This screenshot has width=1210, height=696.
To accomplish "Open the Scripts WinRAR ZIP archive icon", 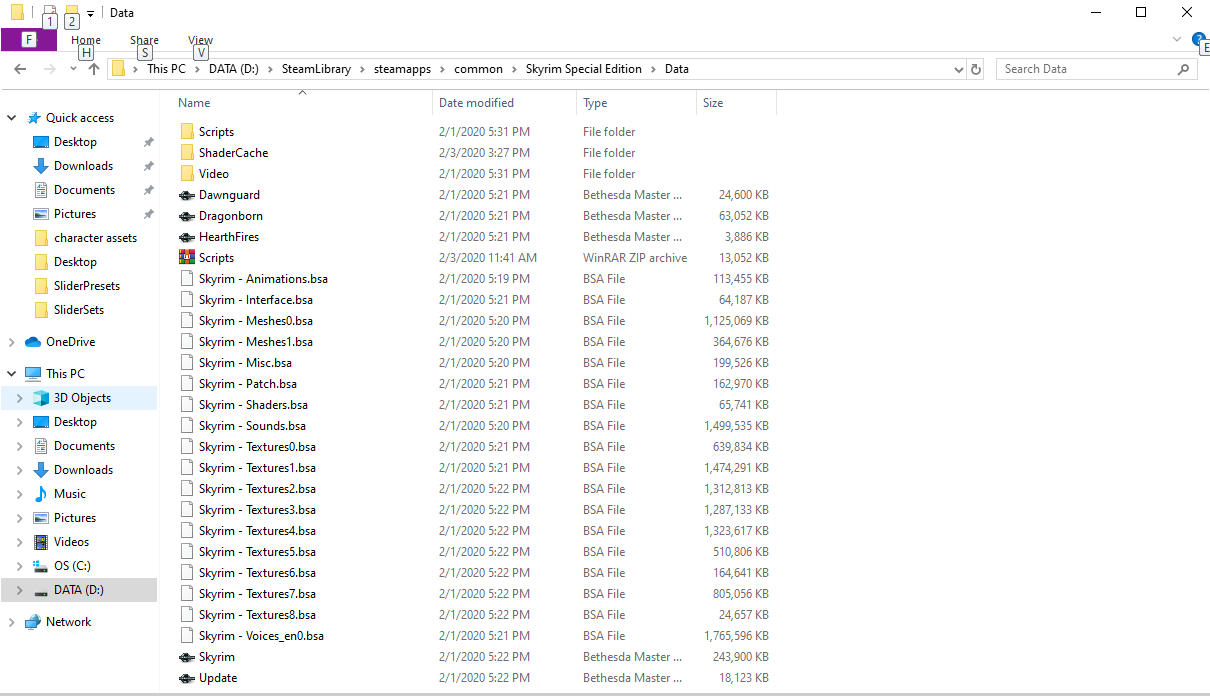I will tap(187, 258).
